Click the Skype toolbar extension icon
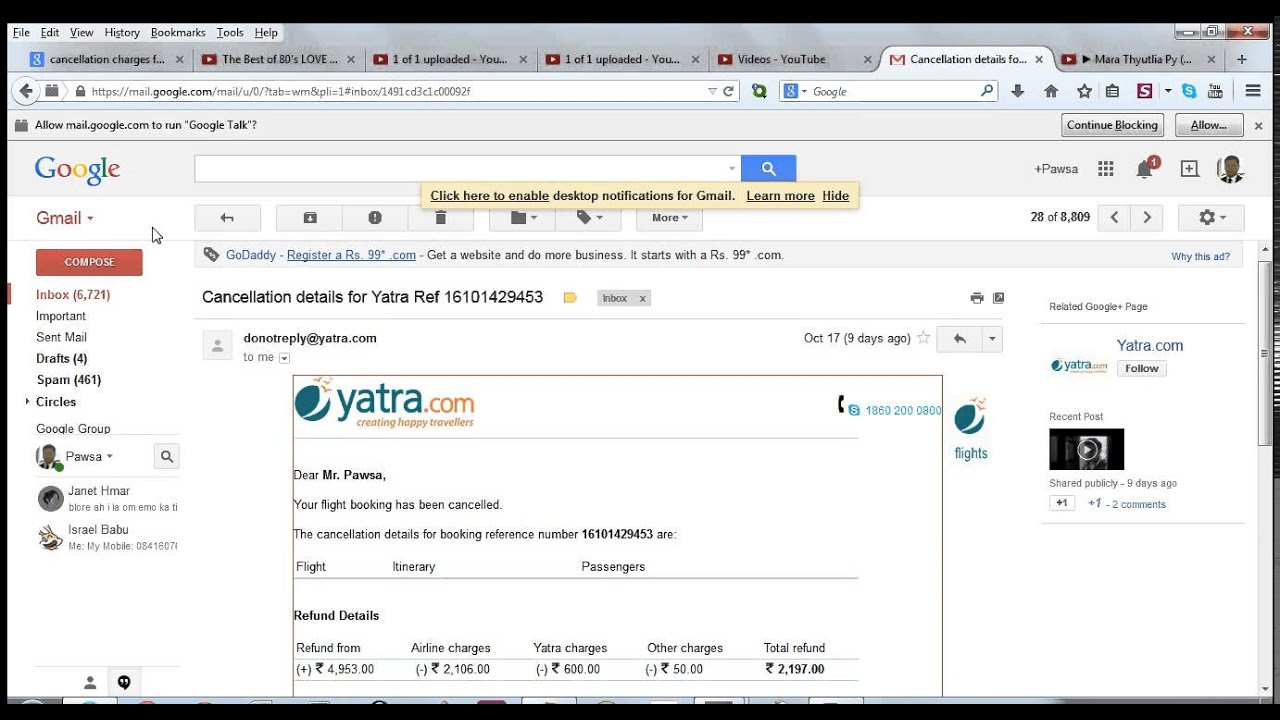Image resolution: width=1280 pixels, height=720 pixels. coord(1189,91)
